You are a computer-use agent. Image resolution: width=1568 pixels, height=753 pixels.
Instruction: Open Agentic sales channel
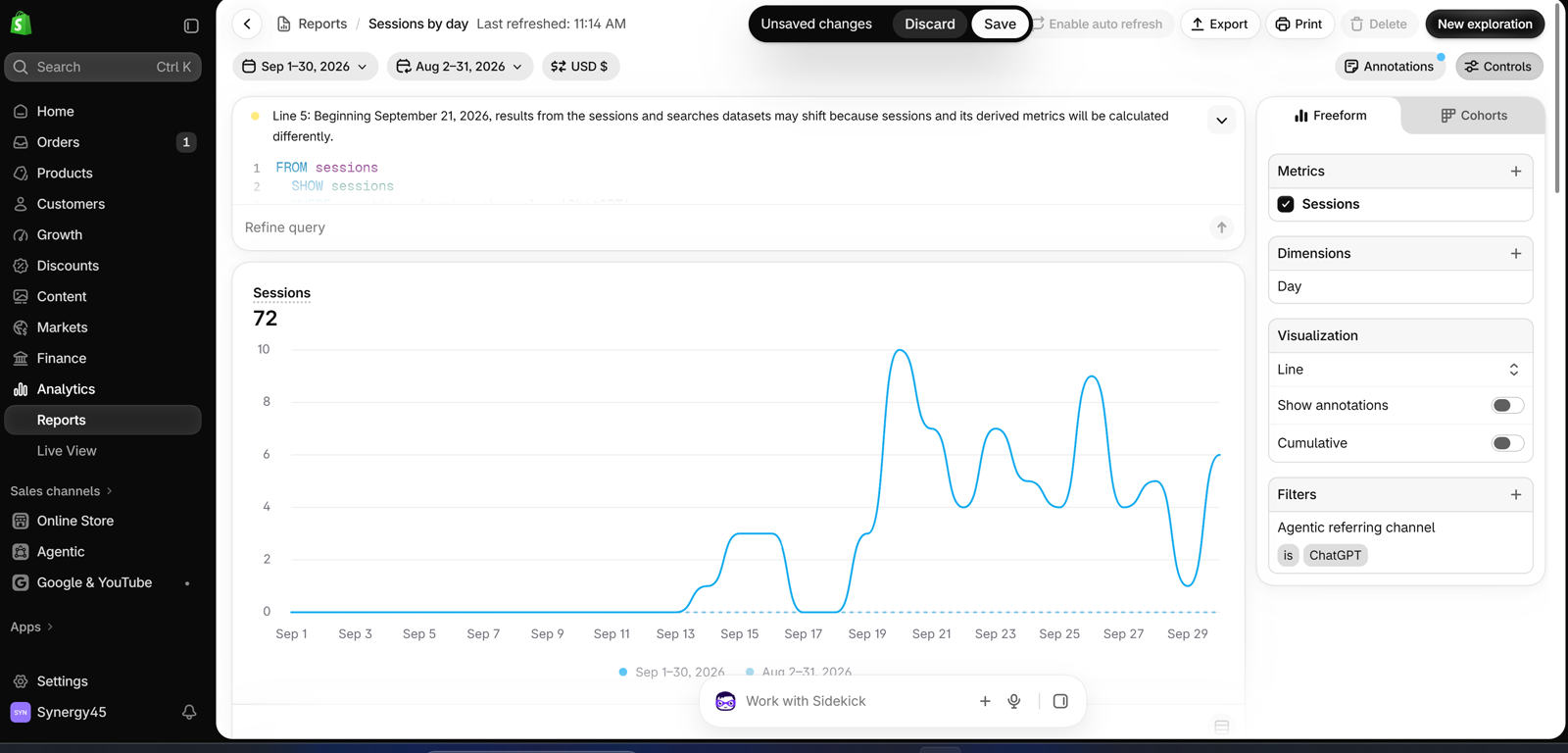pos(103,552)
